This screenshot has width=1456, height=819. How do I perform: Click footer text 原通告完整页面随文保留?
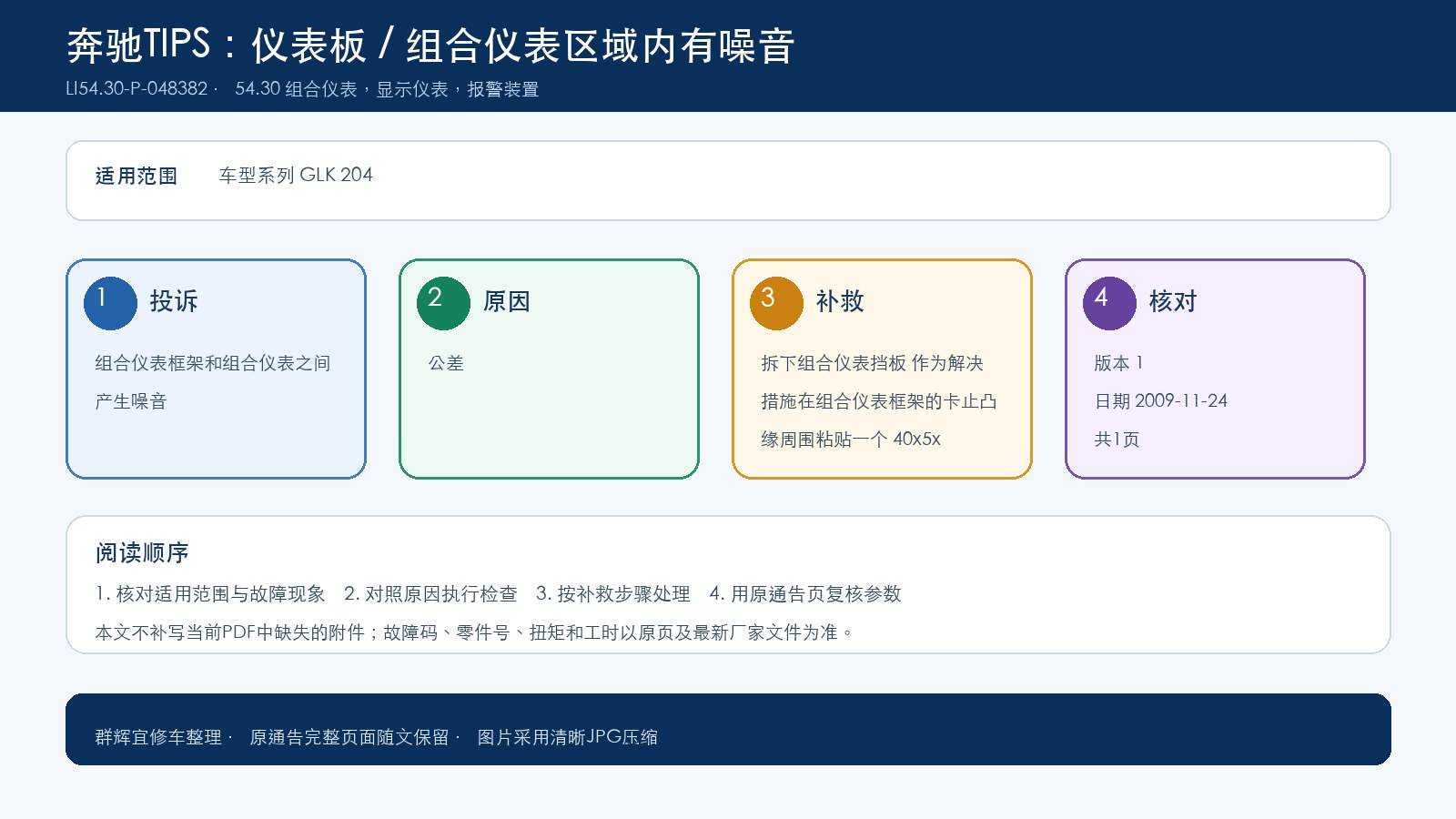(x=349, y=737)
